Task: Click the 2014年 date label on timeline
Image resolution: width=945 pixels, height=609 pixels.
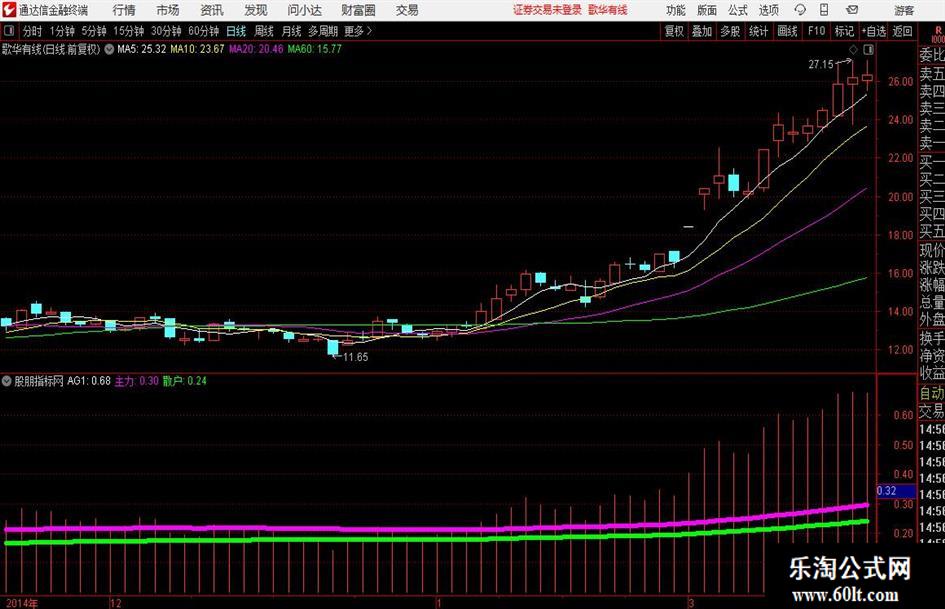Action: click(x=21, y=603)
